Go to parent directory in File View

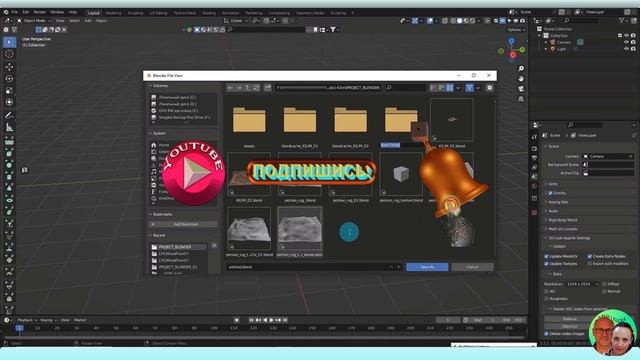click(248, 87)
